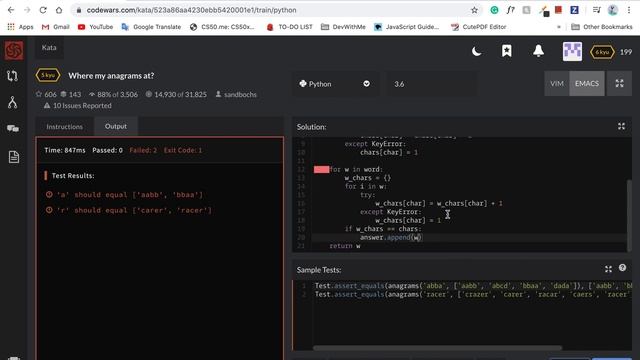Open notifications bell
640x360 pixels.
[x=538, y=51]
